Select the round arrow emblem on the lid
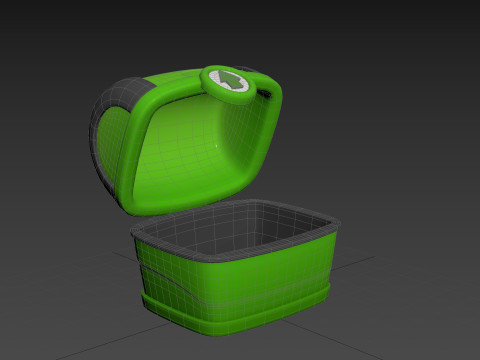Image resolution: width=480 pixels, height=360 pixels. pos(228,84)
